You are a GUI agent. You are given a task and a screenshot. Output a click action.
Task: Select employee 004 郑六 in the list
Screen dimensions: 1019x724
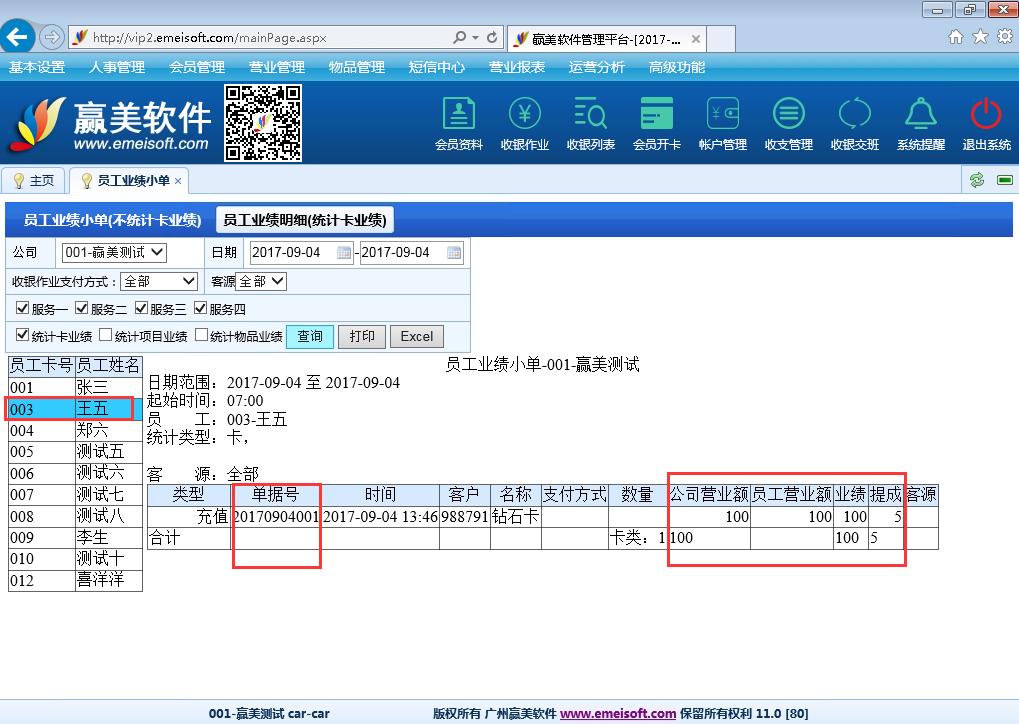point(75,430)
